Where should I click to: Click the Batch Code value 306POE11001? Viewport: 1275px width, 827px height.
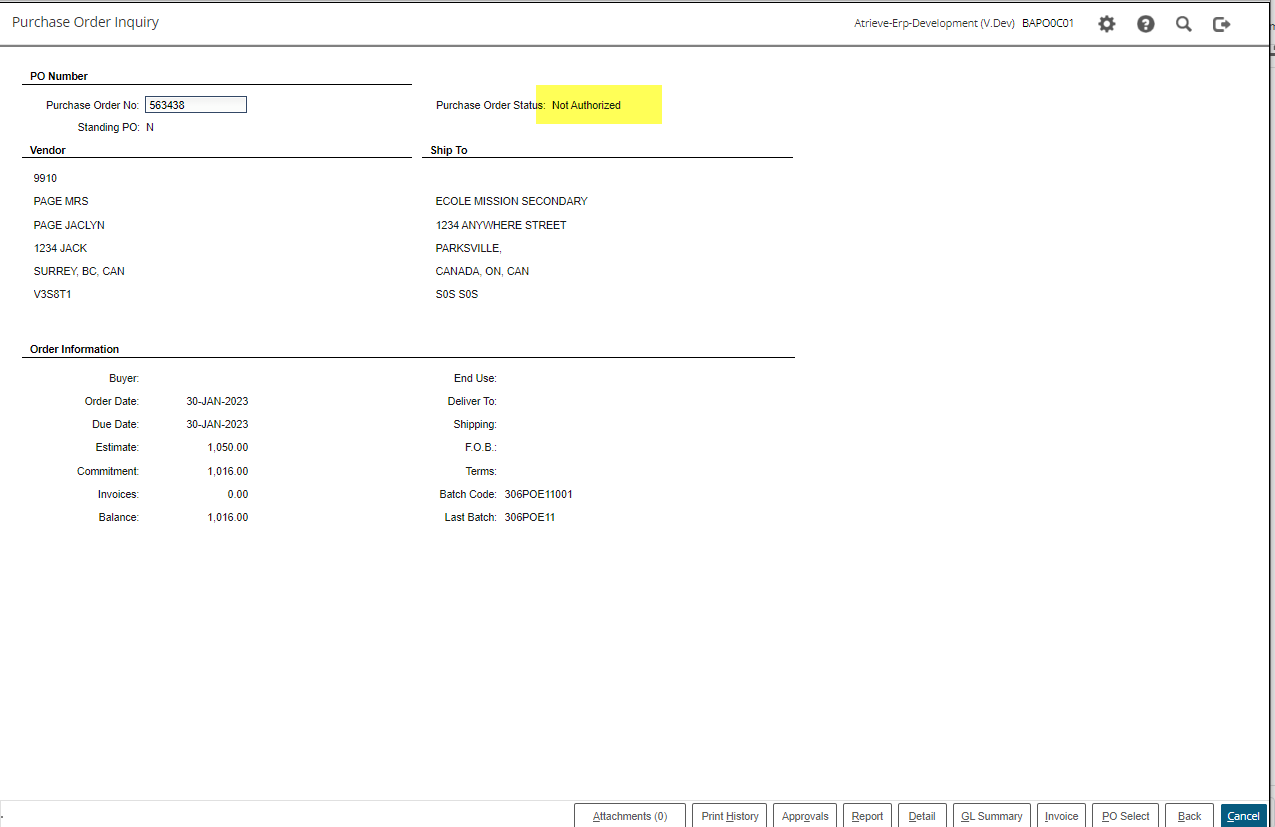click(538, 495)
